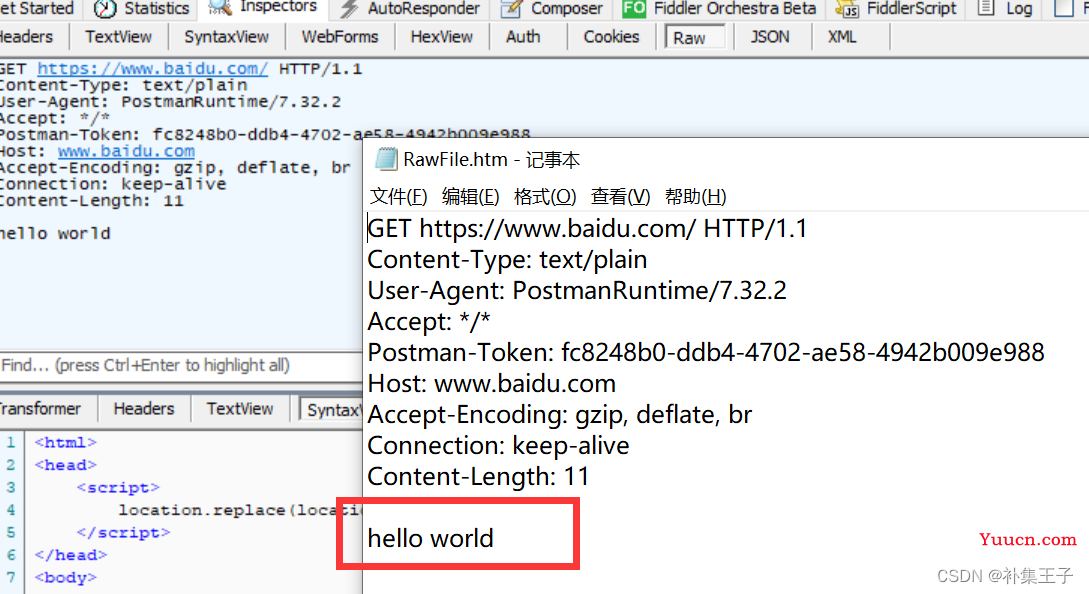Screen dimensions: 1089x594
Task: Click the Find search field
Action: (181, 365)
